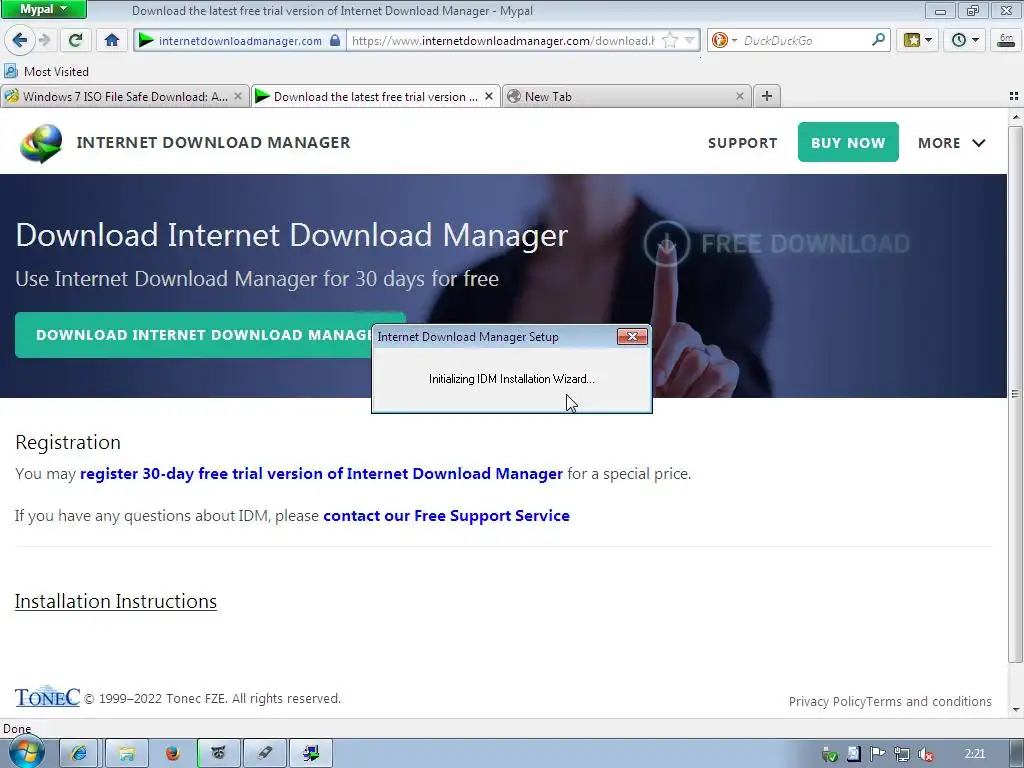Click the INTERNET DOWNLOAD MANAGER site title

[x=213, y=142]
